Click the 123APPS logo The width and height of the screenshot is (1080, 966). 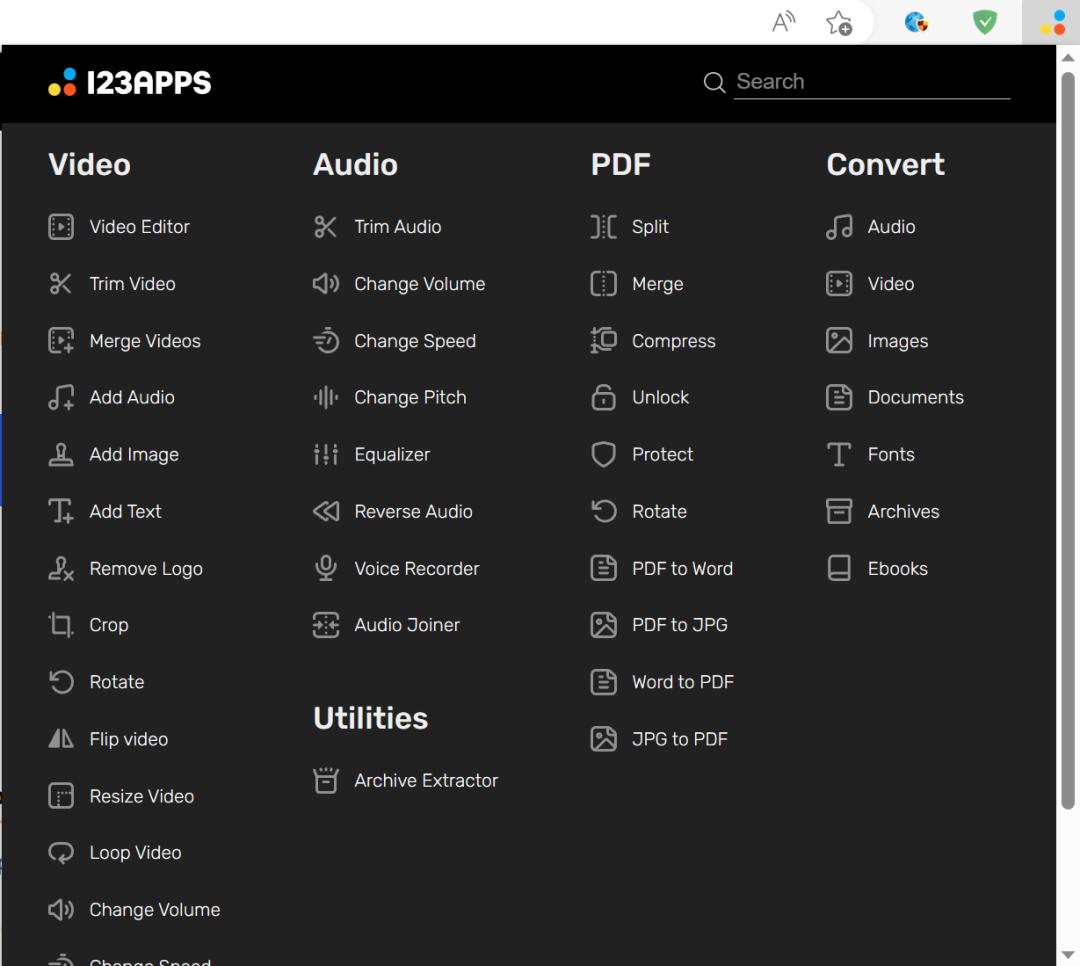[130, 82]
